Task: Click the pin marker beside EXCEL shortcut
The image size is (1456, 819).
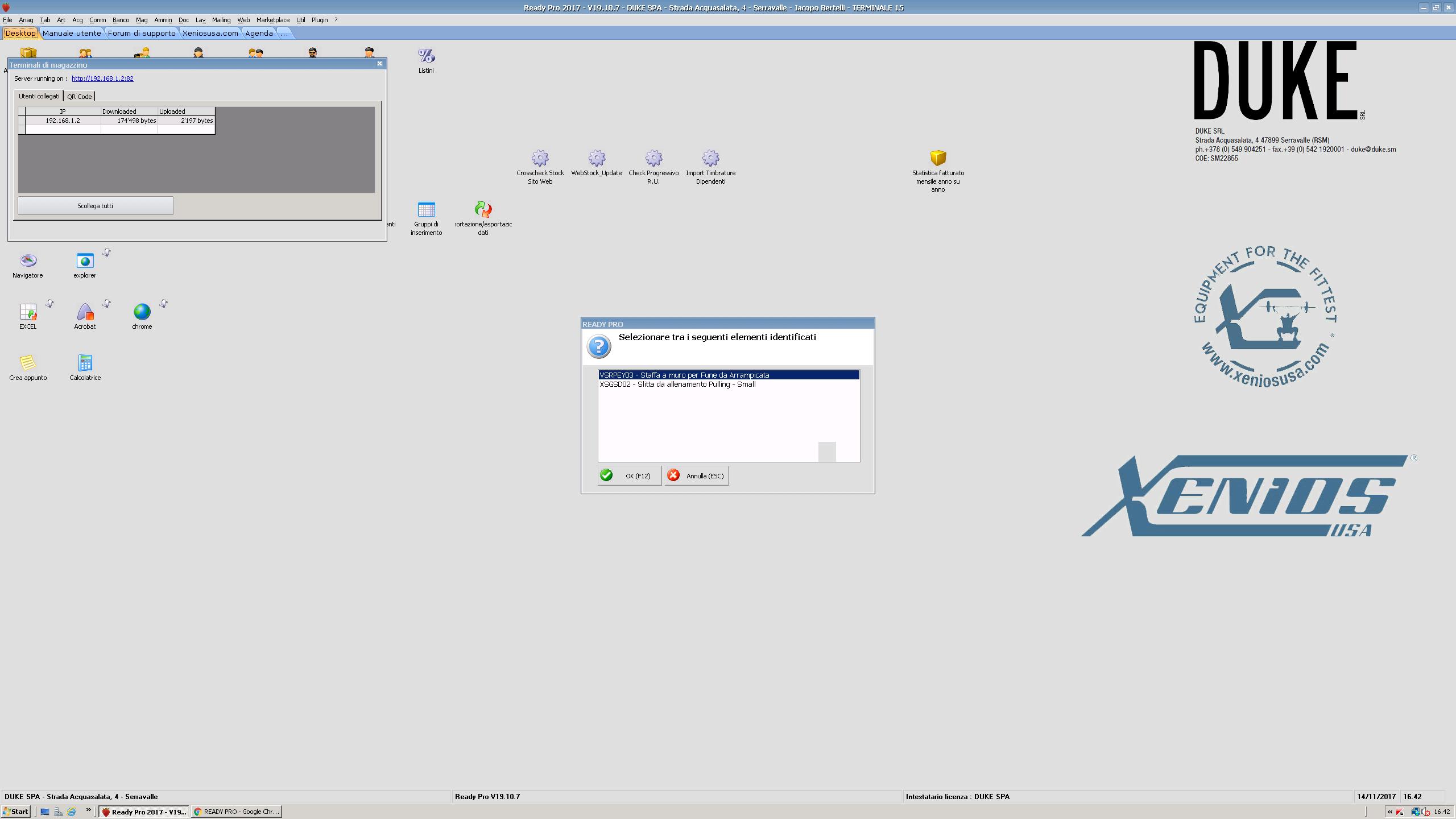Action: (49, 304)
